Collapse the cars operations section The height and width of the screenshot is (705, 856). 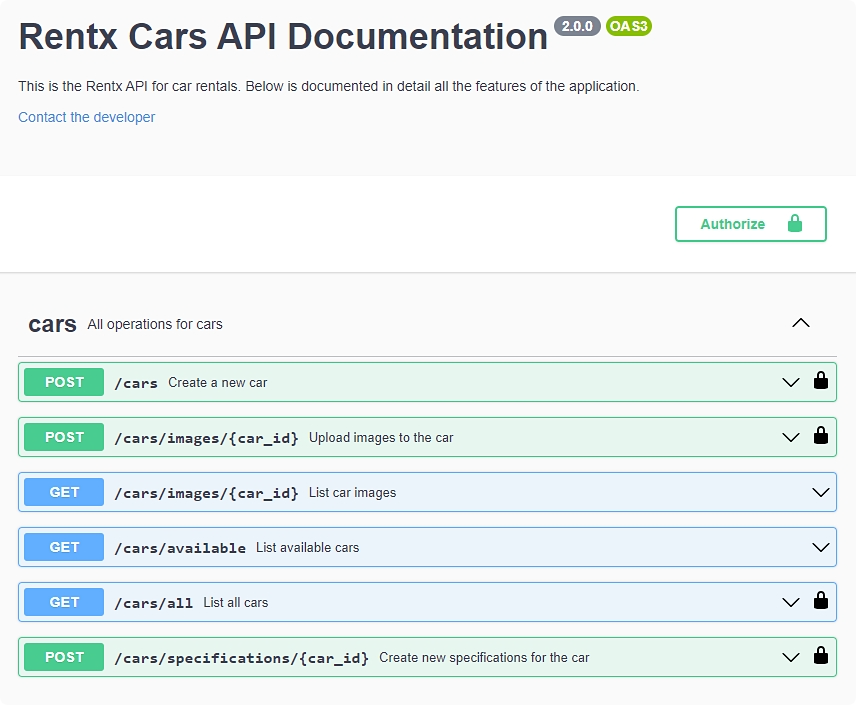pyautogui.click(x=800, y=323)
